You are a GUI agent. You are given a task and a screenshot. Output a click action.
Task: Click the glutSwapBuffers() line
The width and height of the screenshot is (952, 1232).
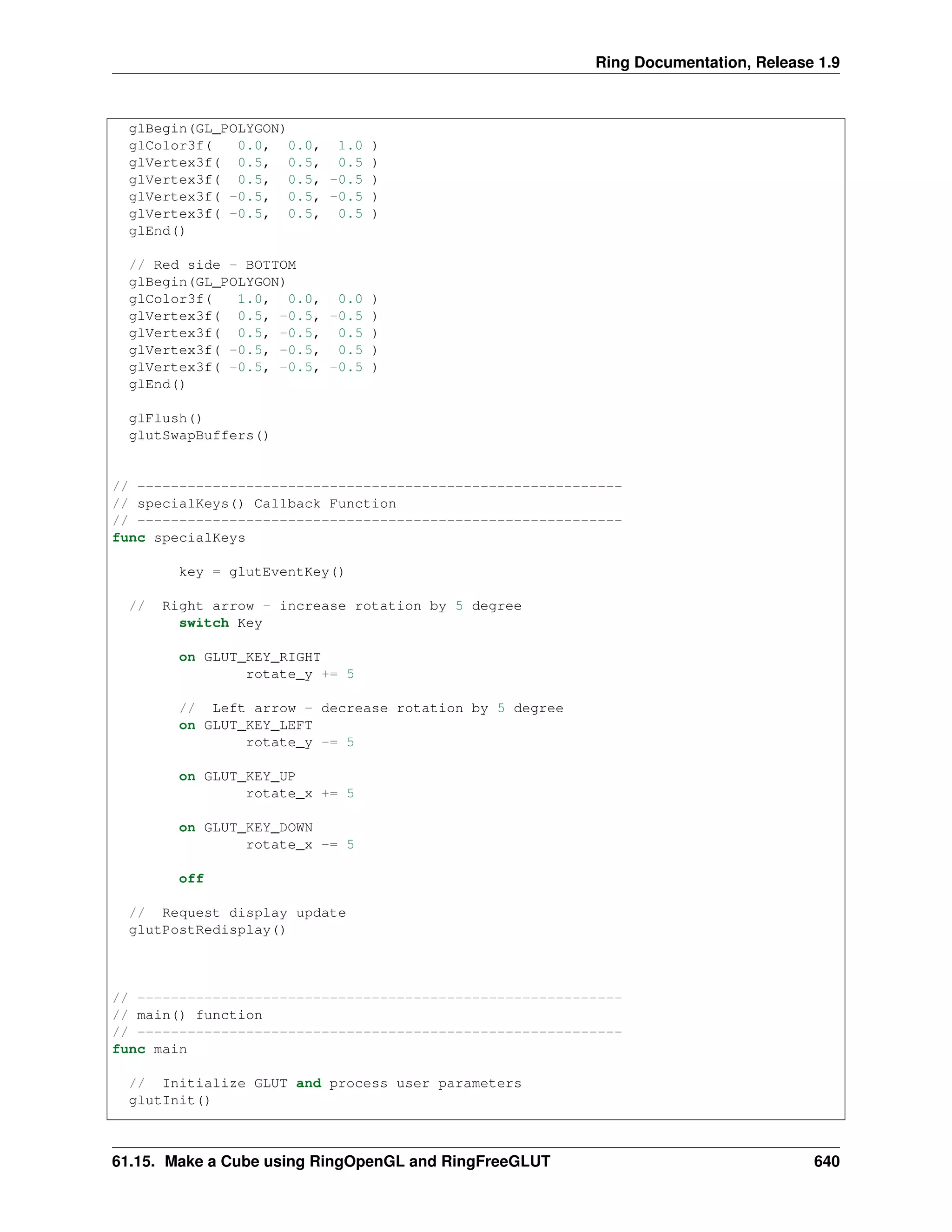[198, 436]
